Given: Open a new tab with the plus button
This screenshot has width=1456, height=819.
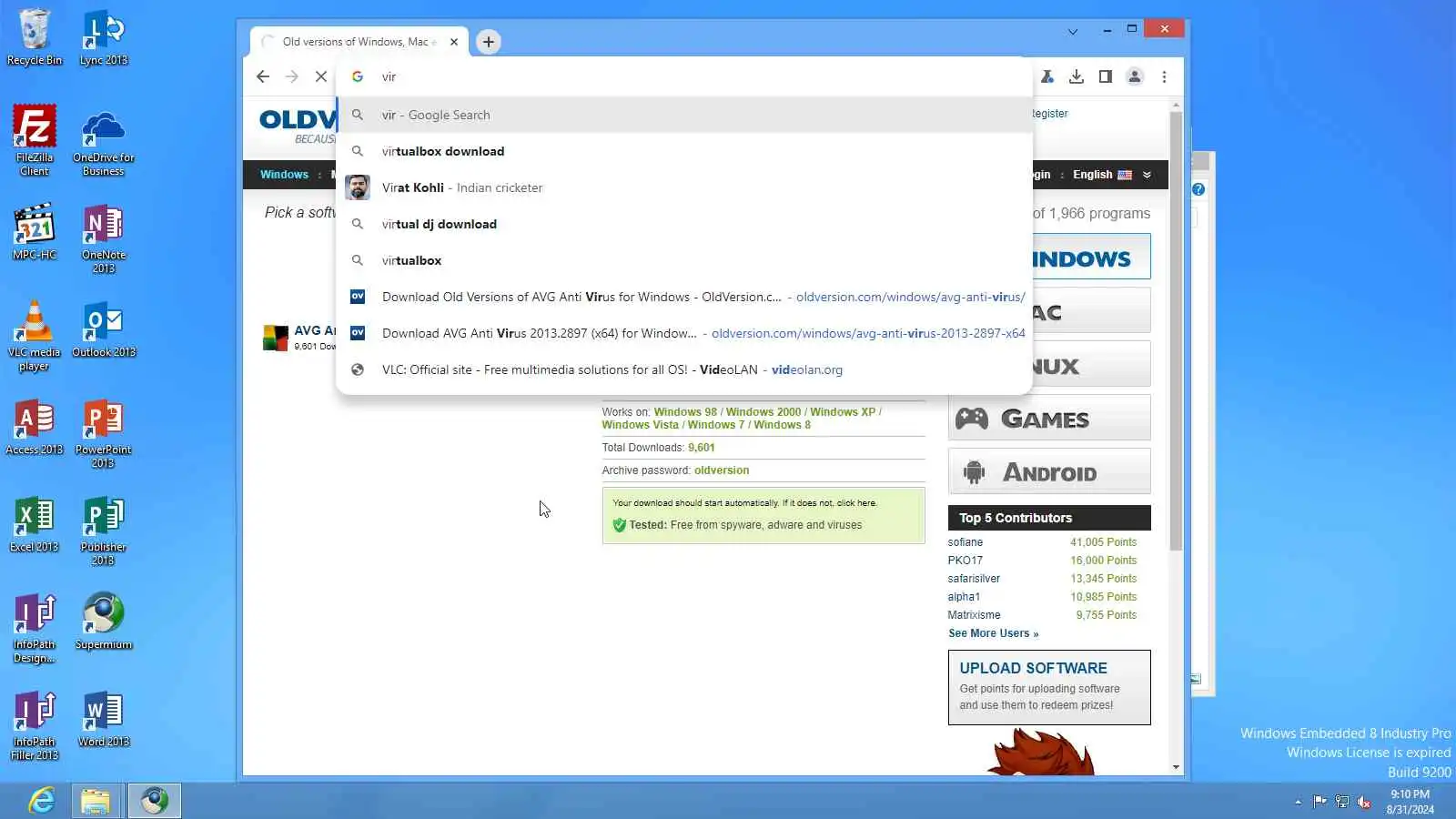Looking at the screenshot, I should click(x=489, y=42).
